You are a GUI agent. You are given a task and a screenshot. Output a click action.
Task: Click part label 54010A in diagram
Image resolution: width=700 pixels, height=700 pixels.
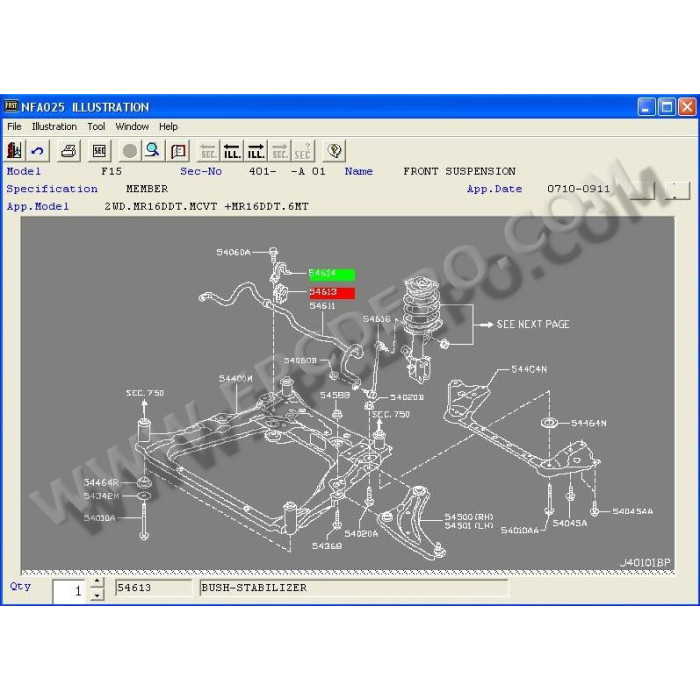100,518
